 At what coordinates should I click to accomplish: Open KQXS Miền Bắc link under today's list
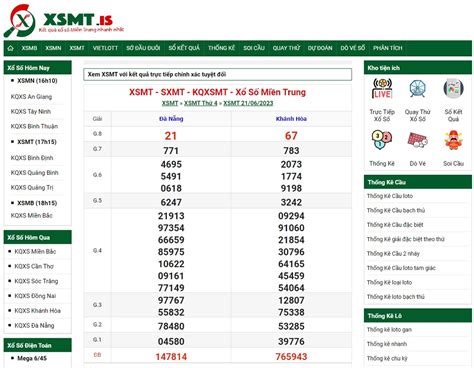32,215
